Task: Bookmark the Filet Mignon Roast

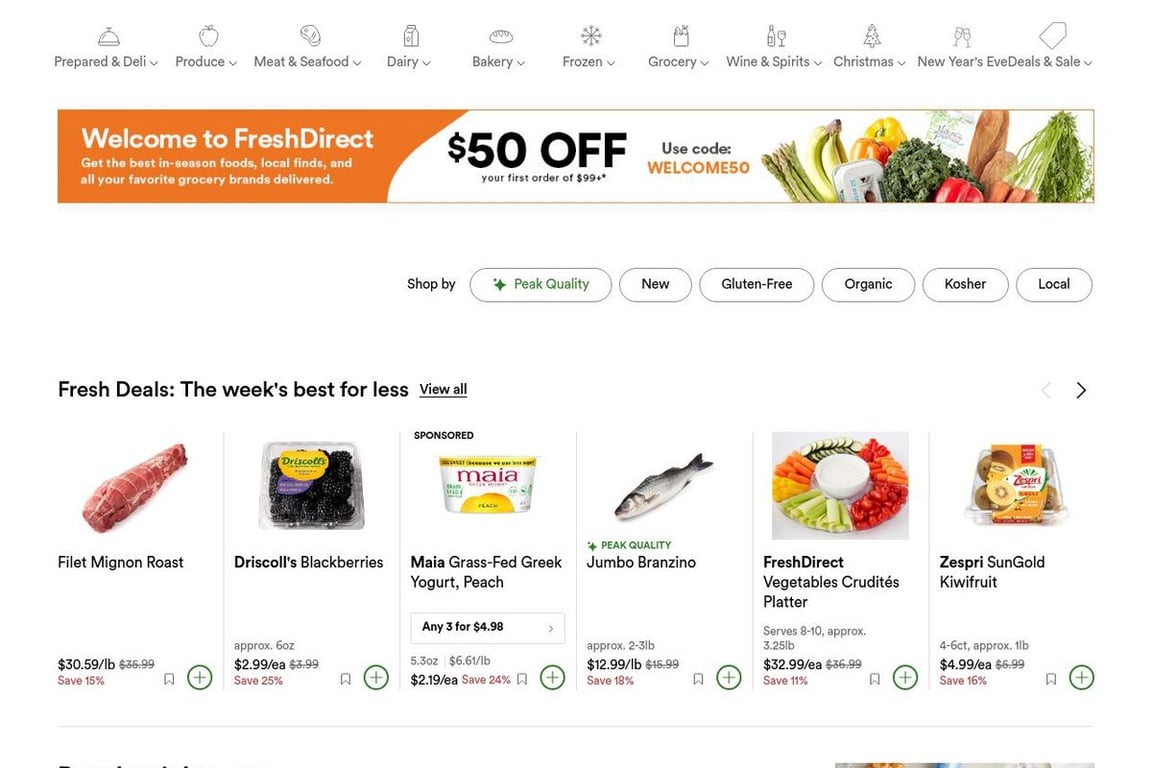Action: coord(169,677)
